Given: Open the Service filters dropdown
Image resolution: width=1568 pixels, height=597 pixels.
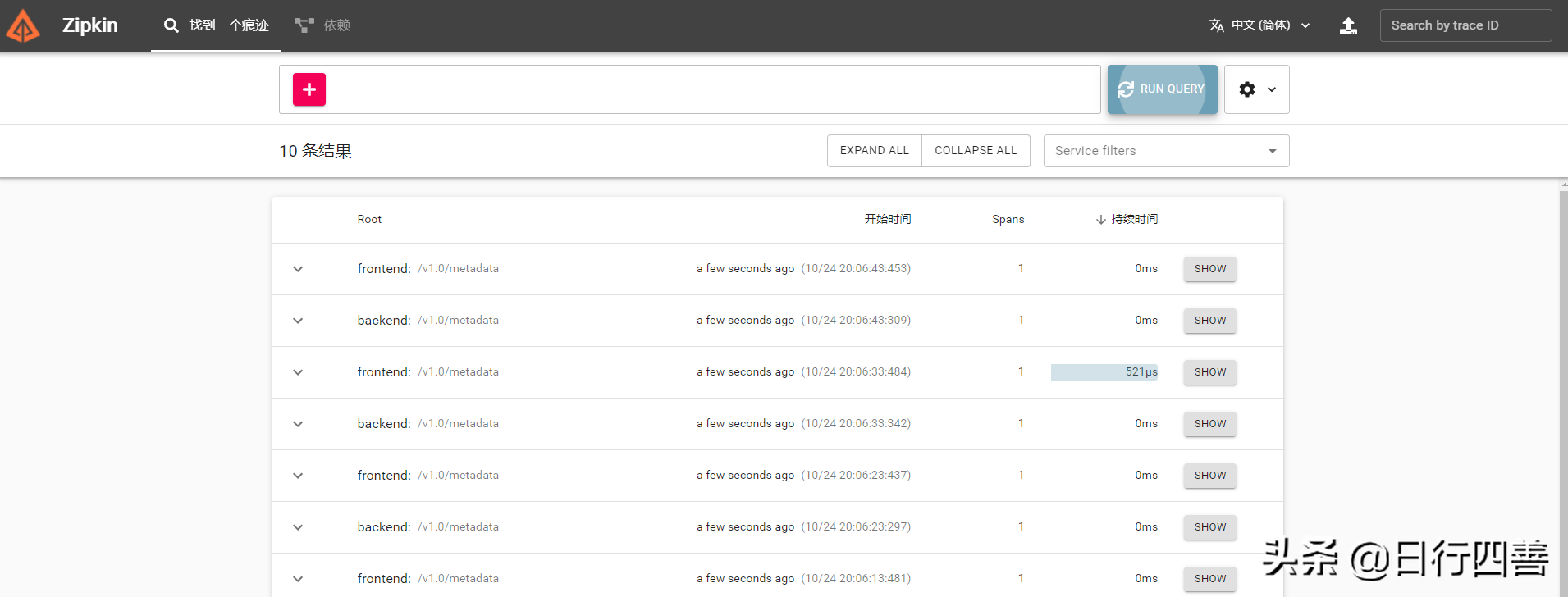Looking at the screenshot, I should click(1166, 151).
